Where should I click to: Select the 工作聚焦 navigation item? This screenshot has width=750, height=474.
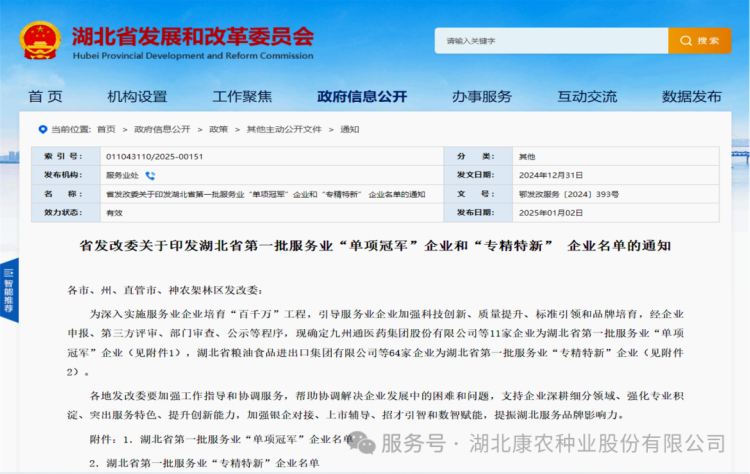pyautogui.click(x=242, y=97)
